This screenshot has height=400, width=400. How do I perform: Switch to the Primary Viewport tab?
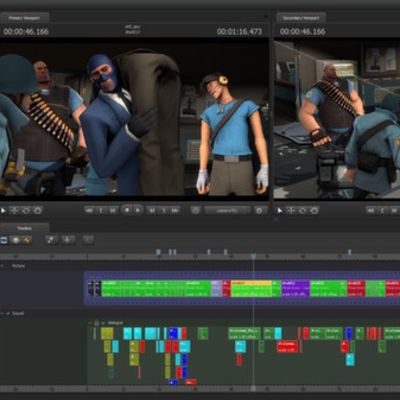coord(24,18)
